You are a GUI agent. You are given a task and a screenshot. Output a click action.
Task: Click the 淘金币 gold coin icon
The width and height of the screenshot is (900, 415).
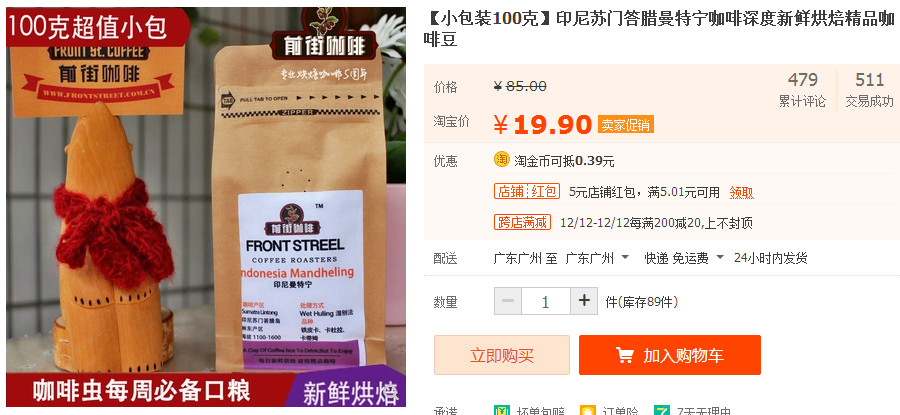point(502,160)
